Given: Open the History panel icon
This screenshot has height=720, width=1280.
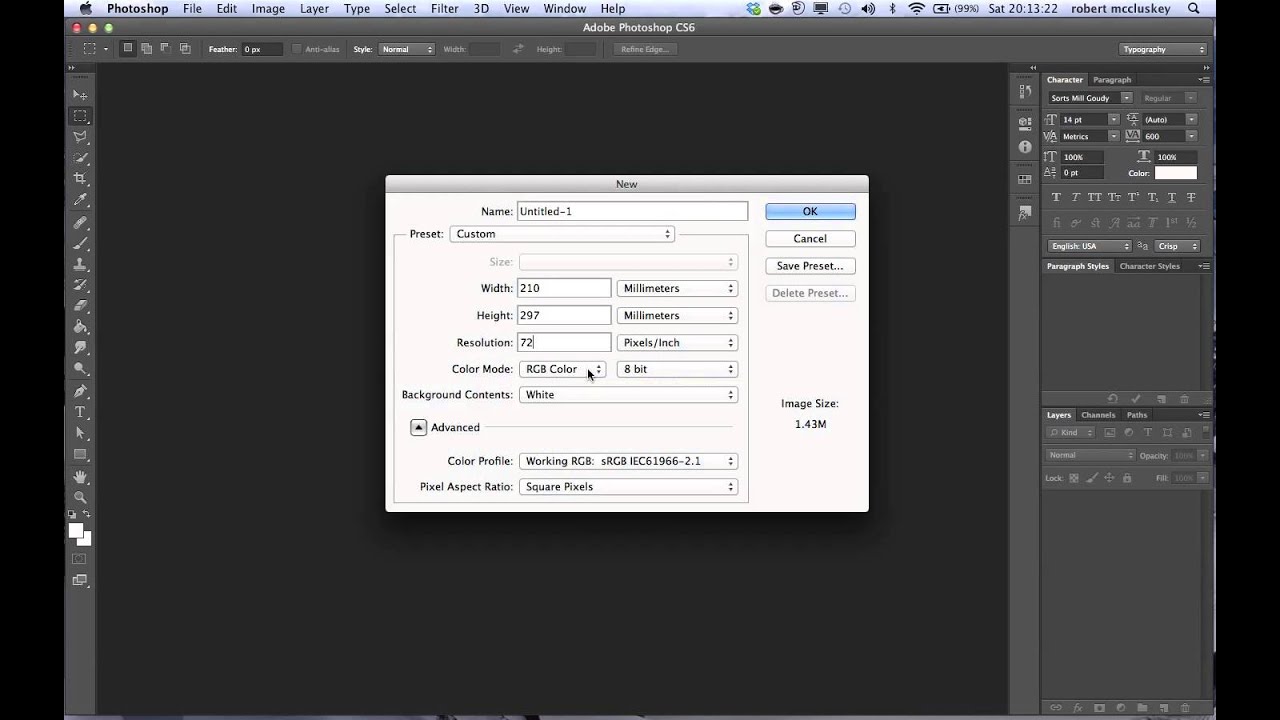Looking at the screenshot, I should coord(1025,92).
